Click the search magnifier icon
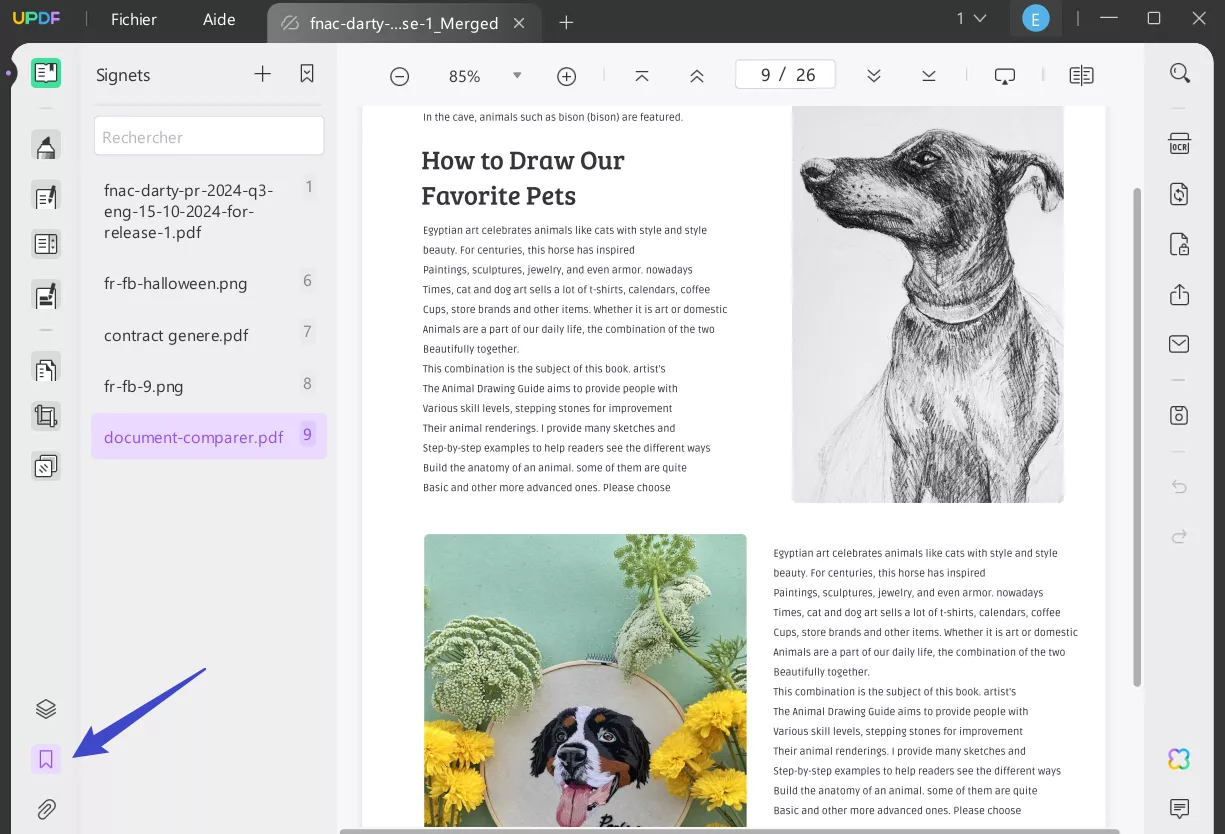 tap(1180, 73)
